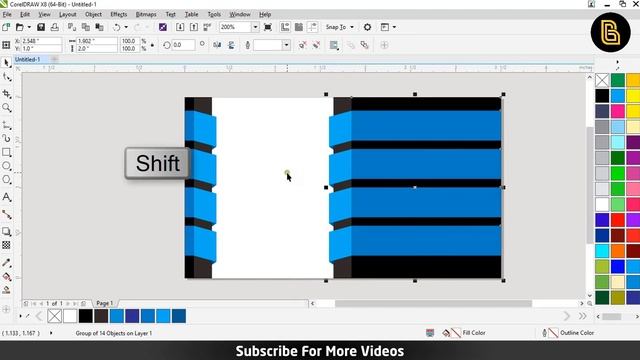Pick the black swatch in document palette
640x360 pixels.
pyautogui.click(x=86, y=316)
